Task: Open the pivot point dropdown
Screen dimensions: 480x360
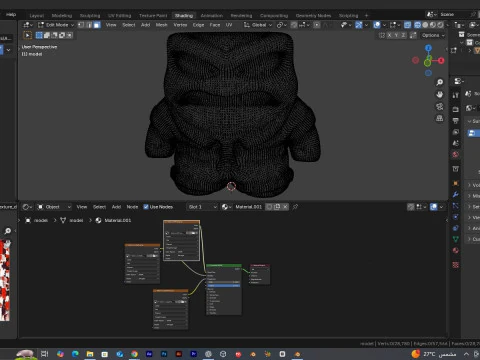Action: point(282,25)
